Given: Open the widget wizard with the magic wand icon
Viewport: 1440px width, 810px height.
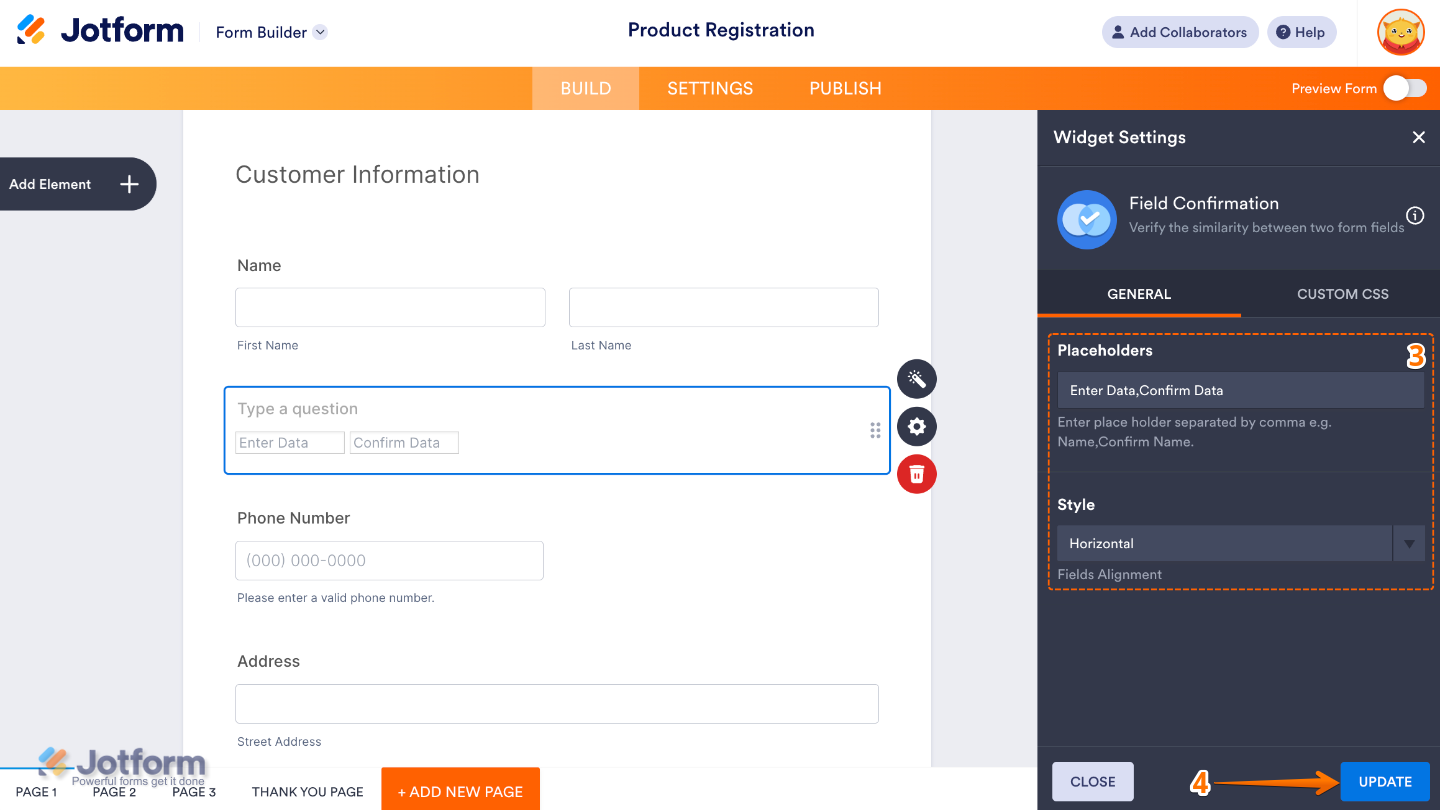Looking at the screenshot, I should click(x=916, y=379).
